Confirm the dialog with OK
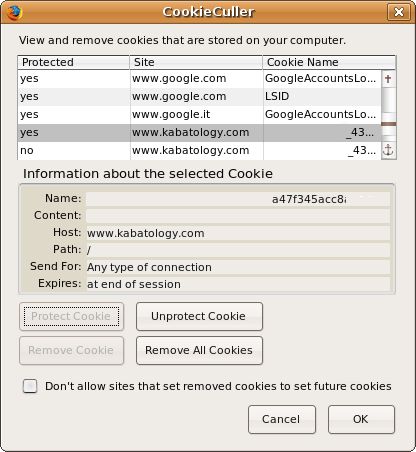The width and height of the screenshot is (416, 452). pos(361,419)
